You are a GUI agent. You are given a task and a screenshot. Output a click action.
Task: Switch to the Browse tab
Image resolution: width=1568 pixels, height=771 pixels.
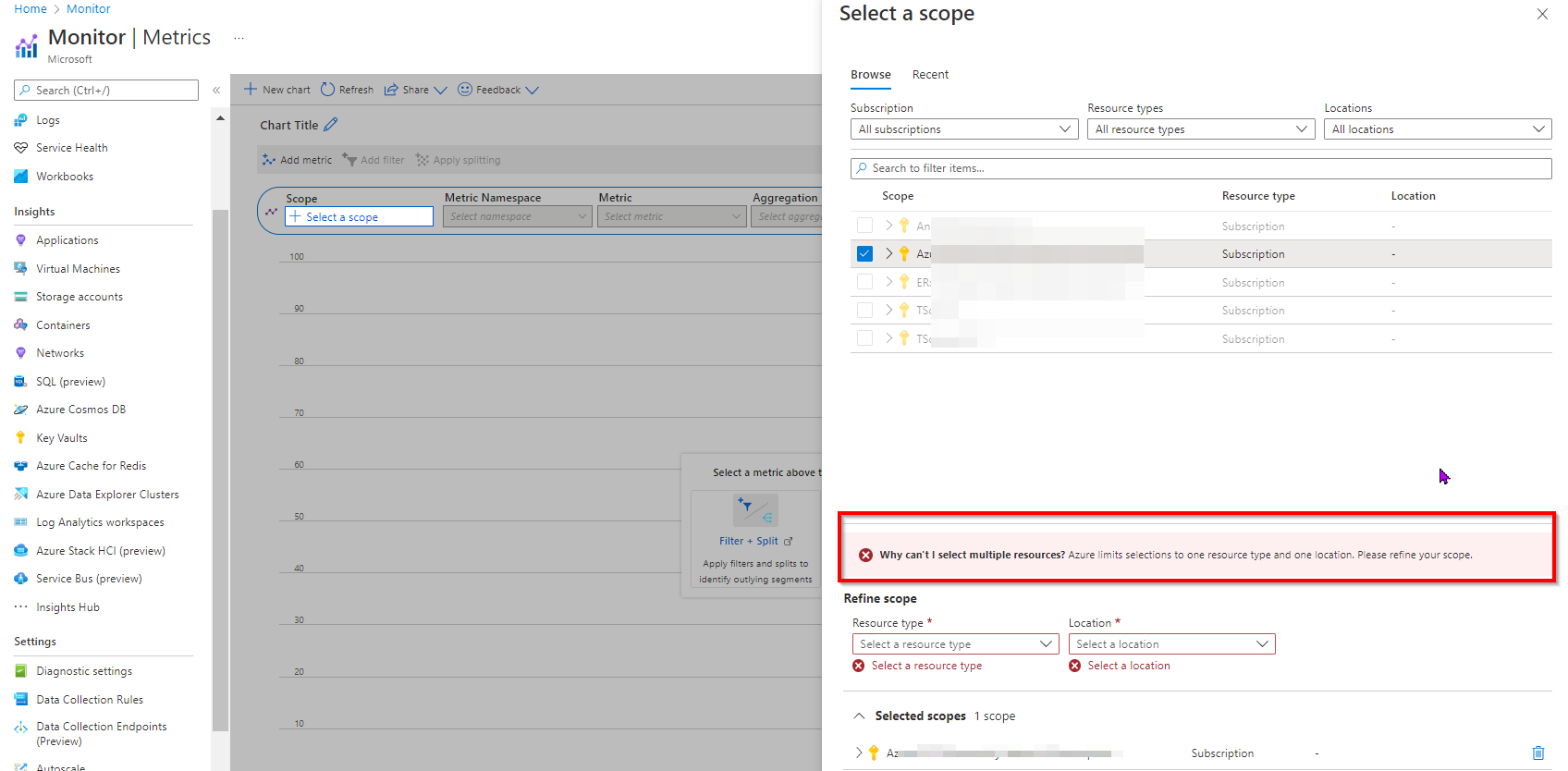pyautogui.click(x=871, y=75)
